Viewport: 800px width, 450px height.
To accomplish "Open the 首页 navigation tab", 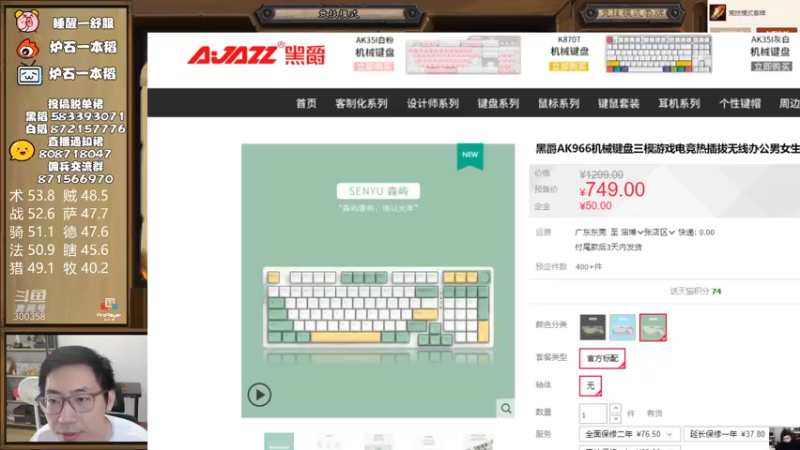I will coord(306,104).
